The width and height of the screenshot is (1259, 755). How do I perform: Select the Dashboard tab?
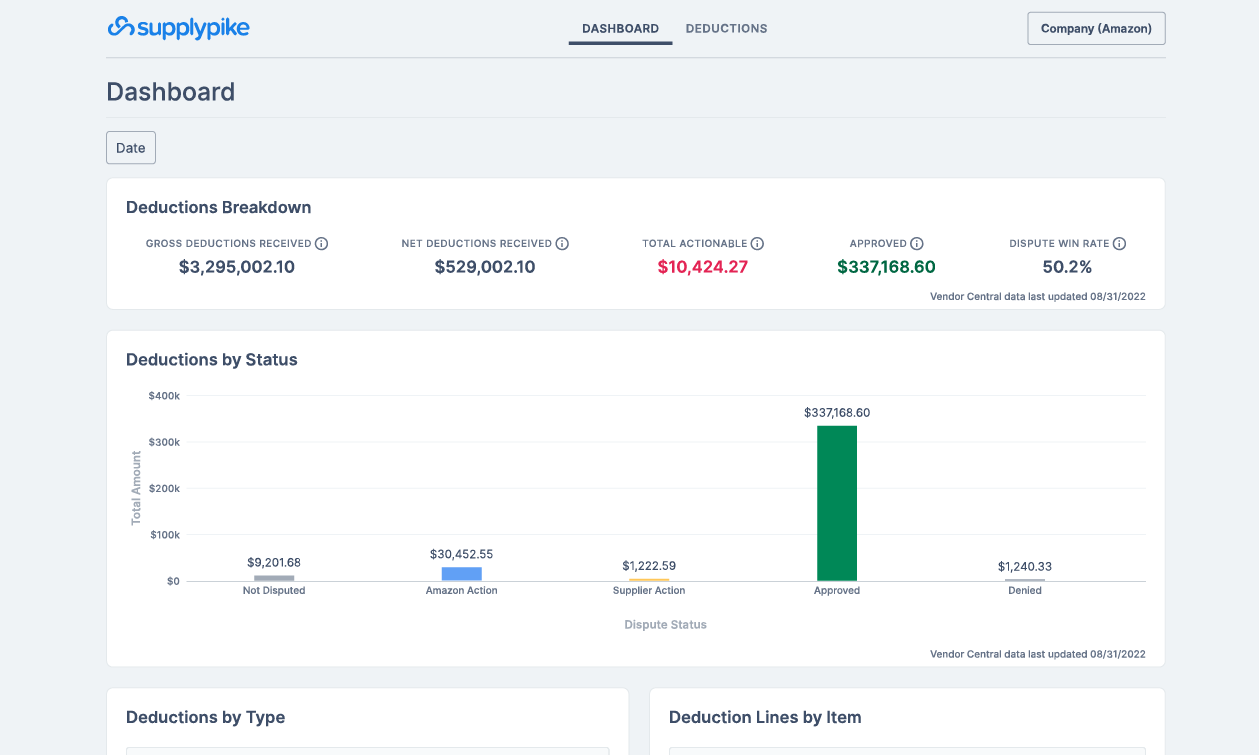[x=620, y=29]
